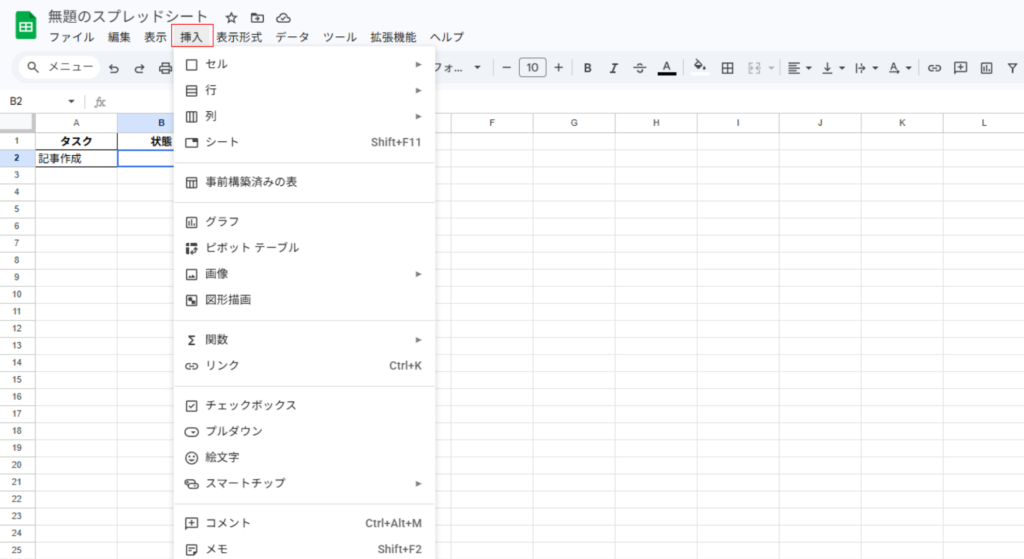1024x559 pixels.
Task: Open the 拡張機能 menu
Action: tap(393, 37)
